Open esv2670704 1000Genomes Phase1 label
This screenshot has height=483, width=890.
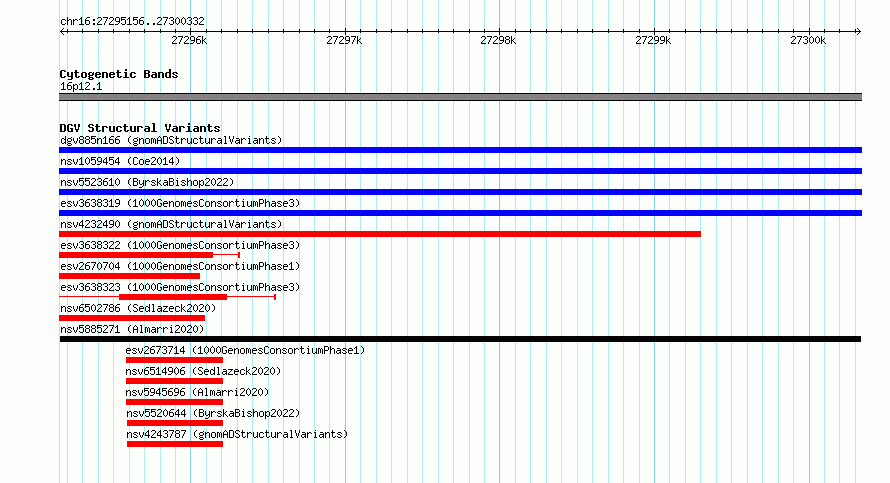coord(180,266)
